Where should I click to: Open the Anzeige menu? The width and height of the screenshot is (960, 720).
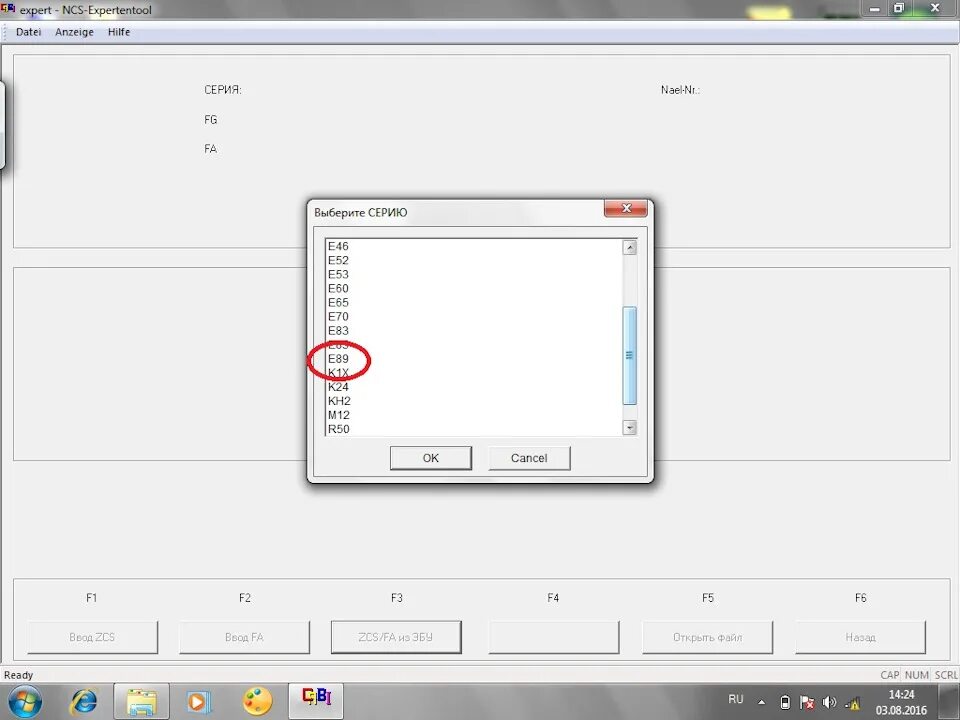tap(74, 32)
